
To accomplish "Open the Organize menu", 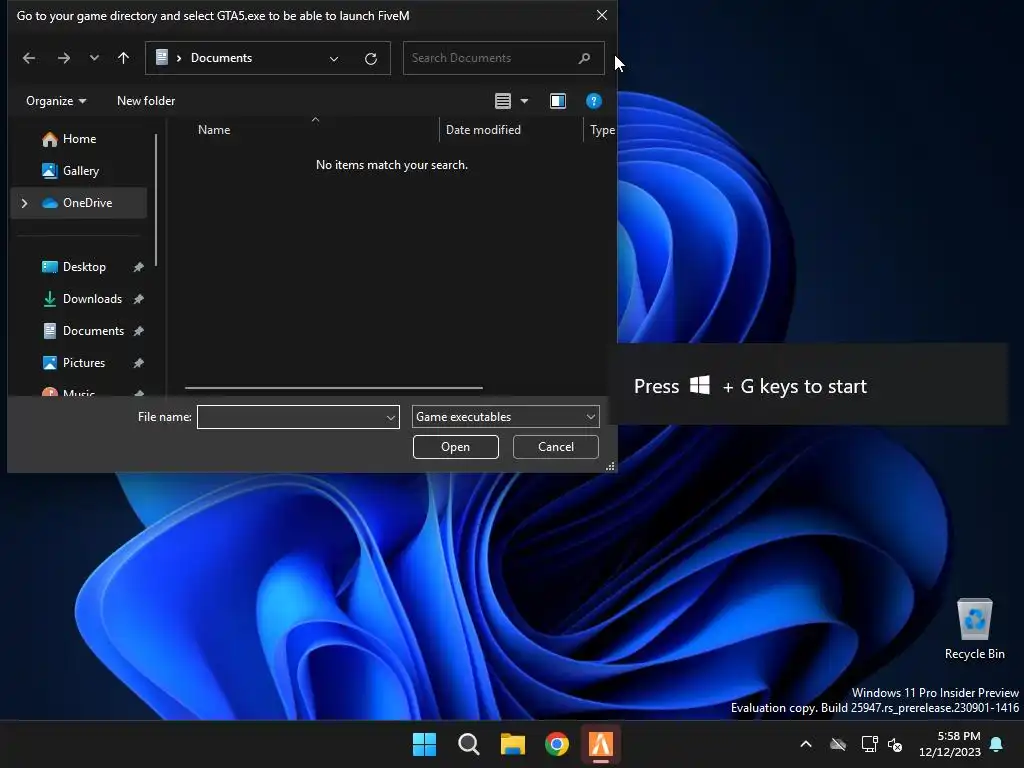I will [x=56, y=101].
